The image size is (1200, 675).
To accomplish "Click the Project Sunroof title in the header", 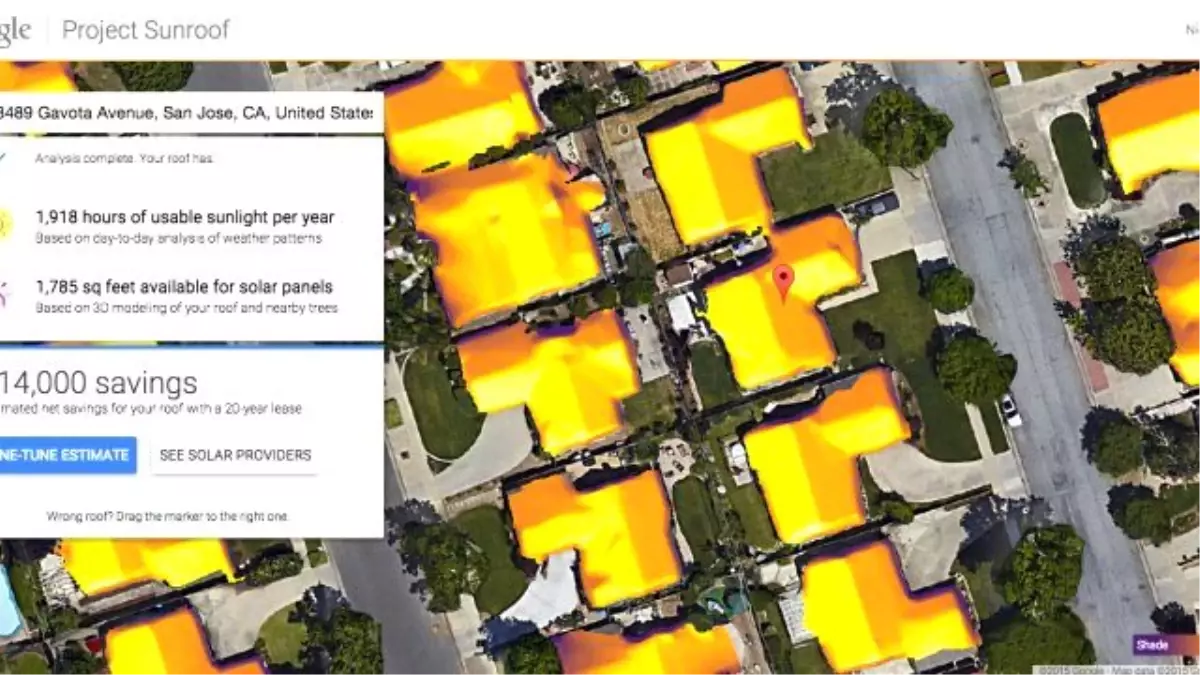I will (145, 30).
